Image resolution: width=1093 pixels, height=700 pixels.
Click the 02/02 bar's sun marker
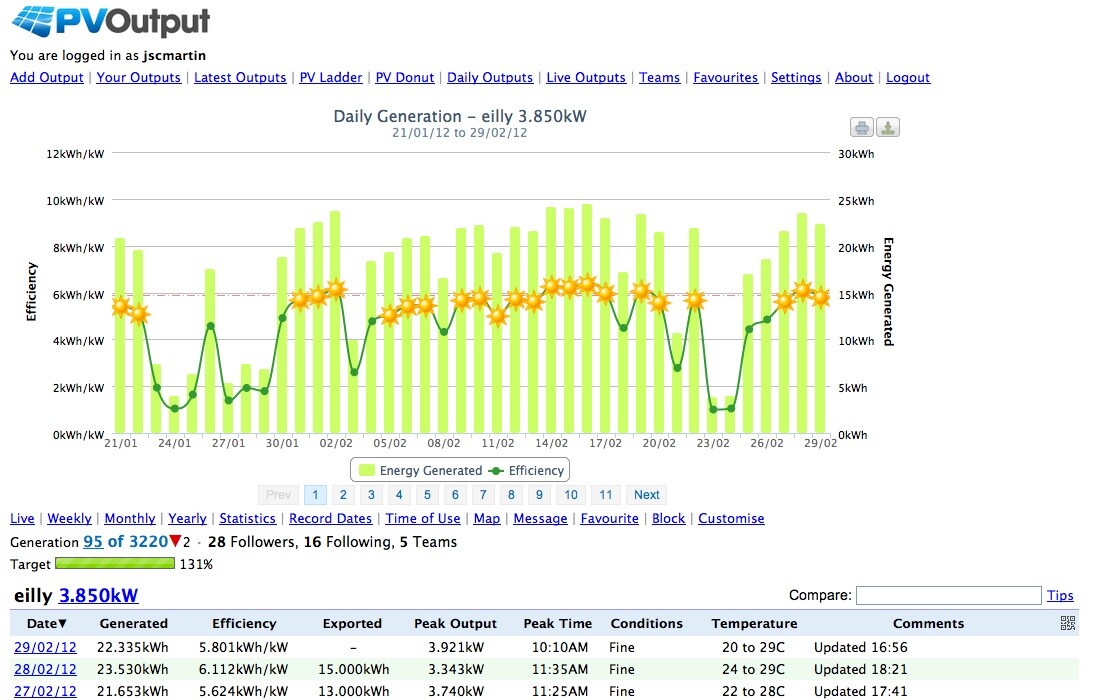(336, 289)
